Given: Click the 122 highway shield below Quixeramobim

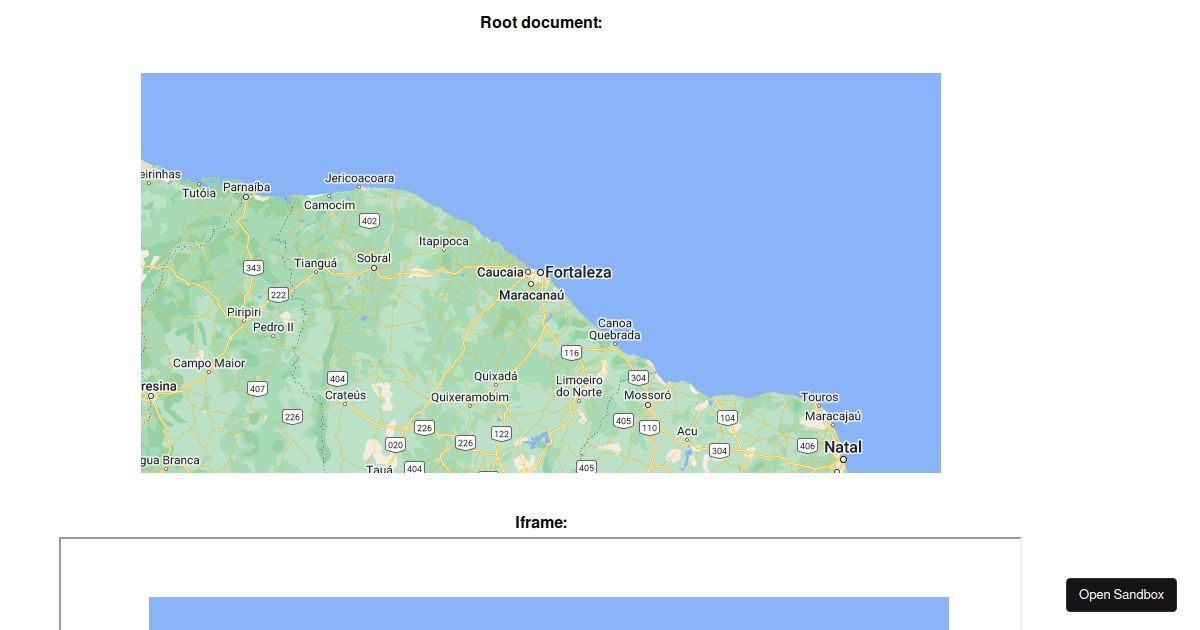Looking at the screenshot, I should (500, 434).
